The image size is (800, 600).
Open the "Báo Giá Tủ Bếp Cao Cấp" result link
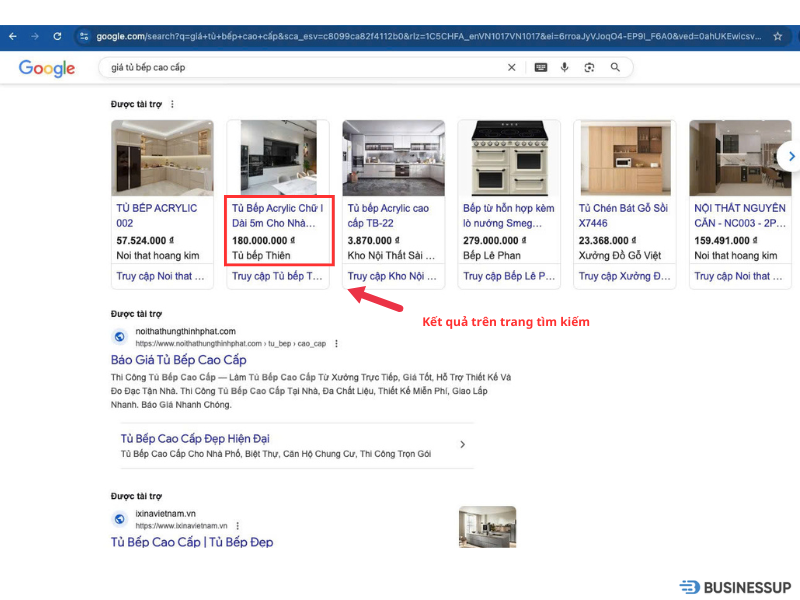pos(180,360)
